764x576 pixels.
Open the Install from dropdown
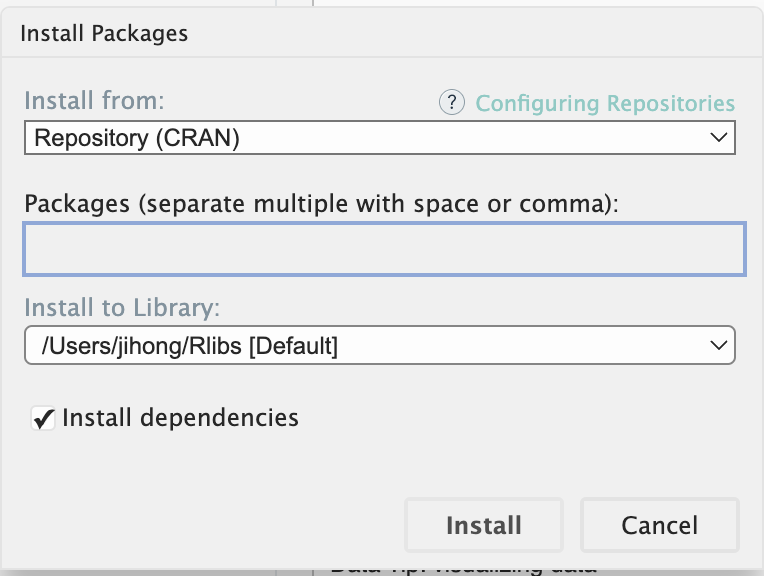[x=379, y=138]
